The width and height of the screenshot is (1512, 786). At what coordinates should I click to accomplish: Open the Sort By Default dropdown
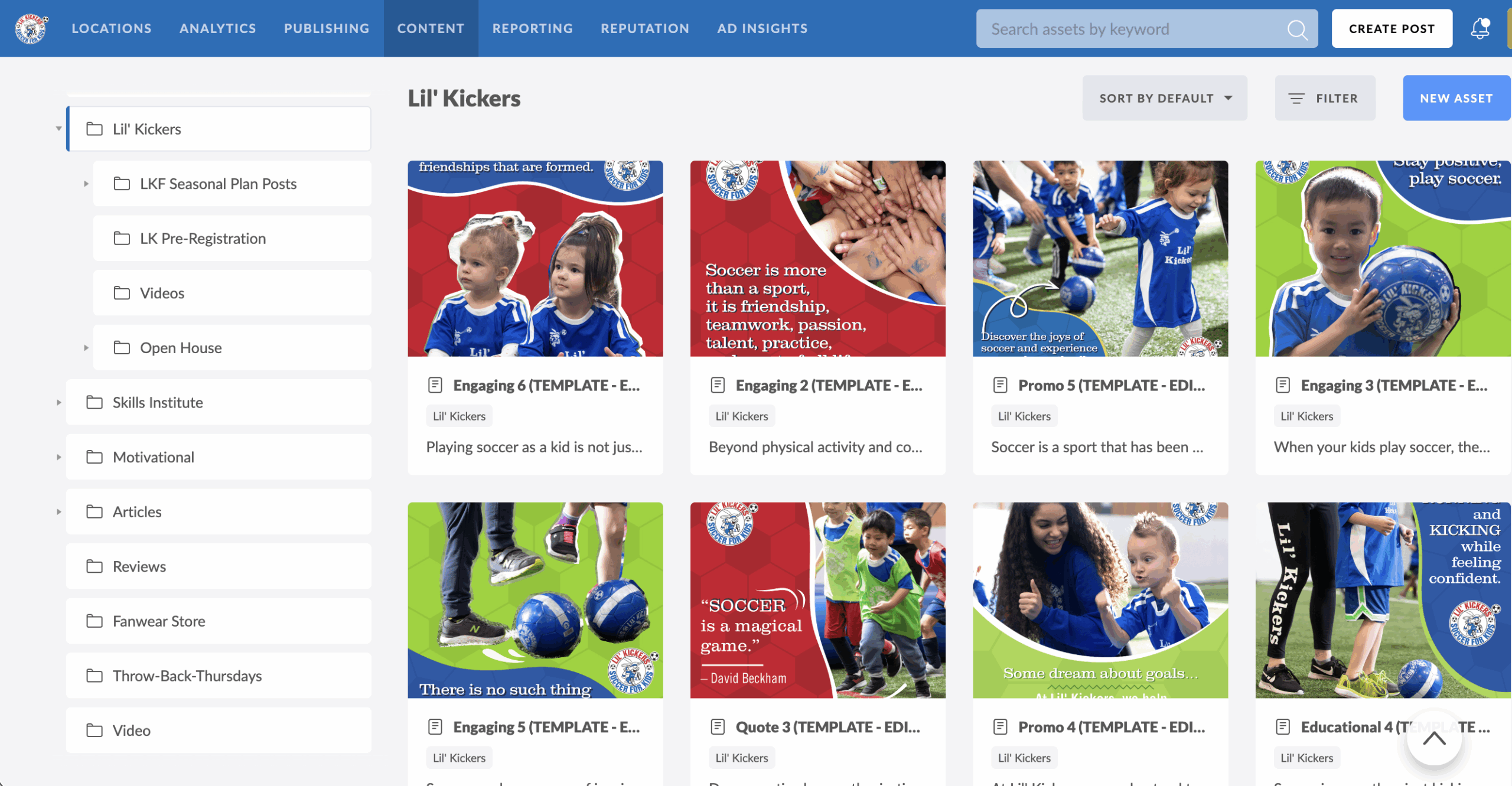pos(1164,99)
